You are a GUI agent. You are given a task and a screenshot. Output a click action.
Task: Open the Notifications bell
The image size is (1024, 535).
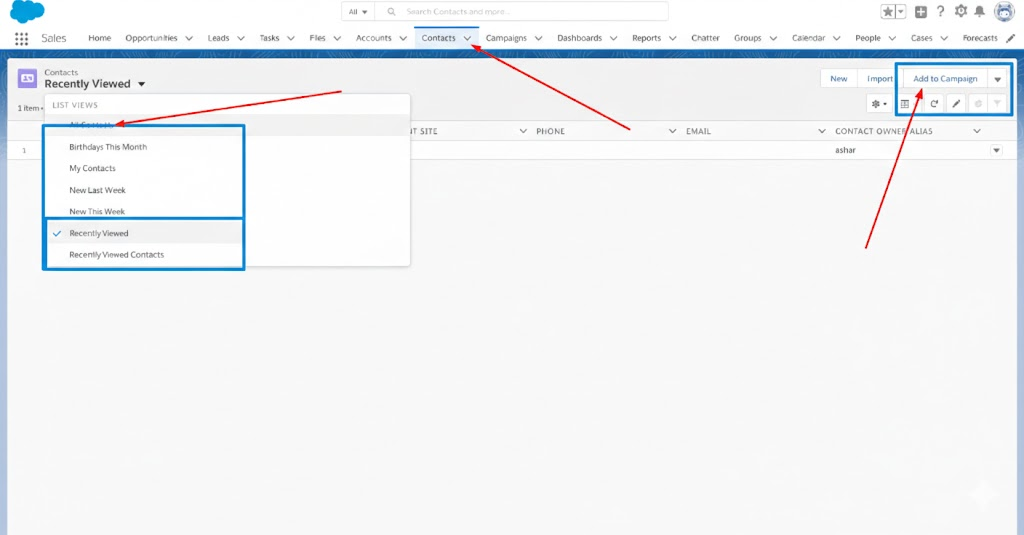[980, 12]
